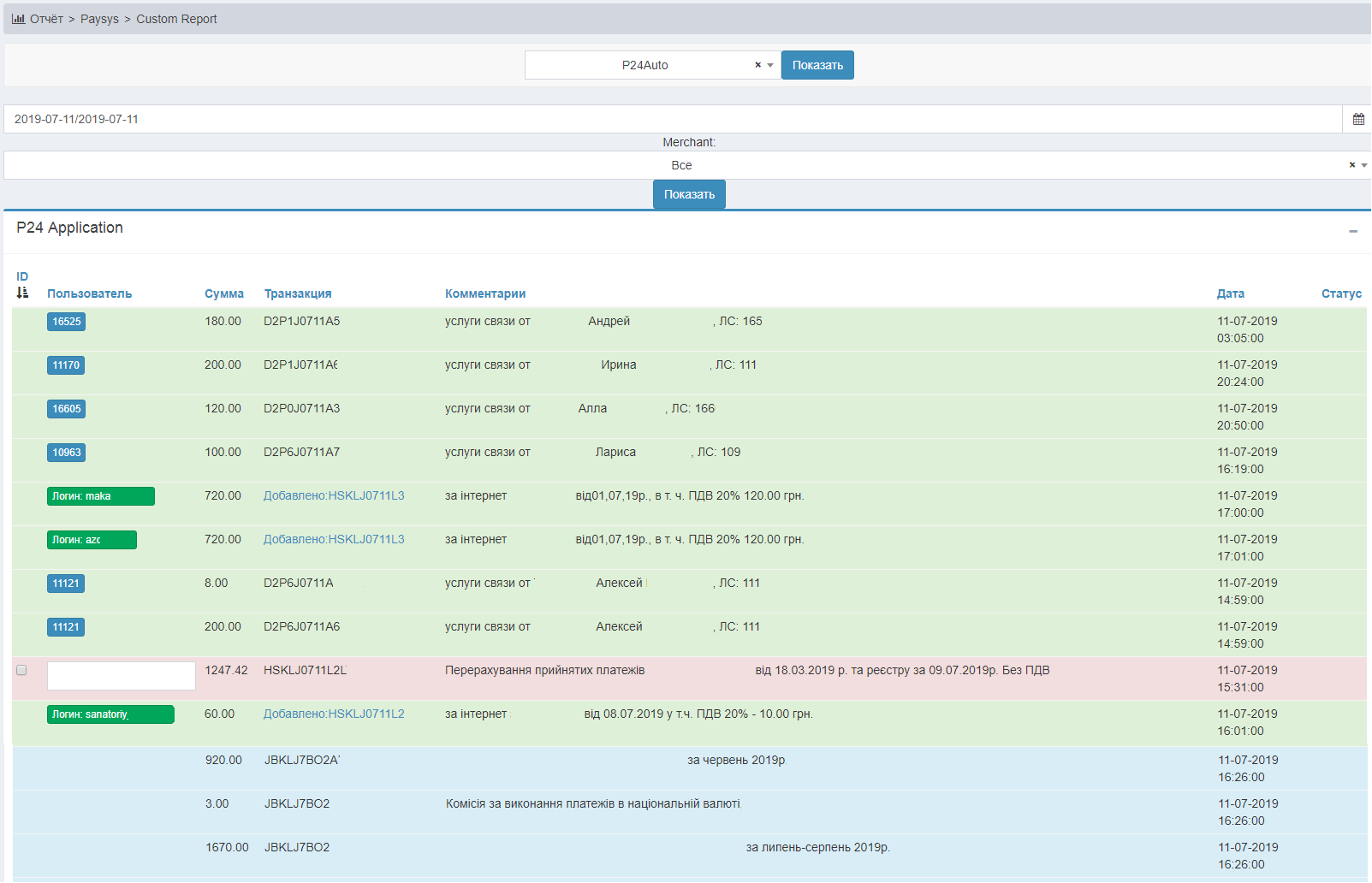The image size is (1372, 883).
Task: Open user badge 11121 in 8.00 row
Action: click(x=66, y=584)
